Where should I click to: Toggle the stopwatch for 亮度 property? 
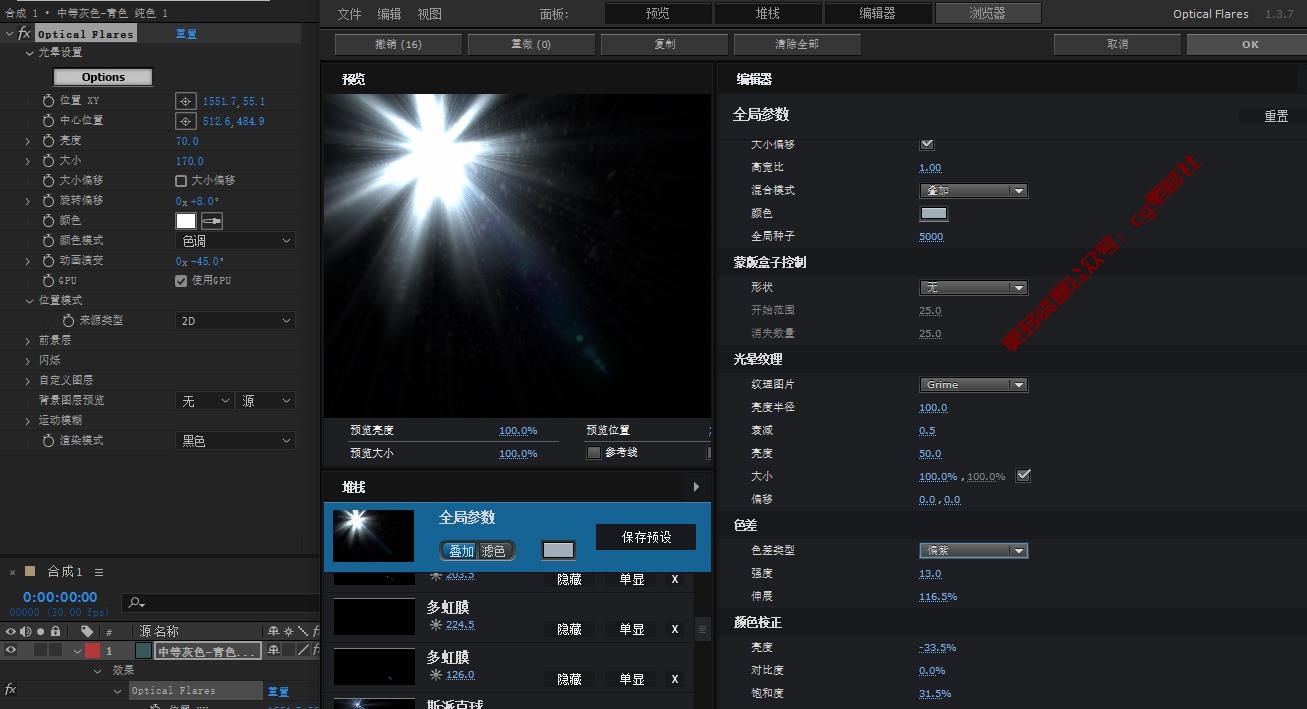coord(48,141)
